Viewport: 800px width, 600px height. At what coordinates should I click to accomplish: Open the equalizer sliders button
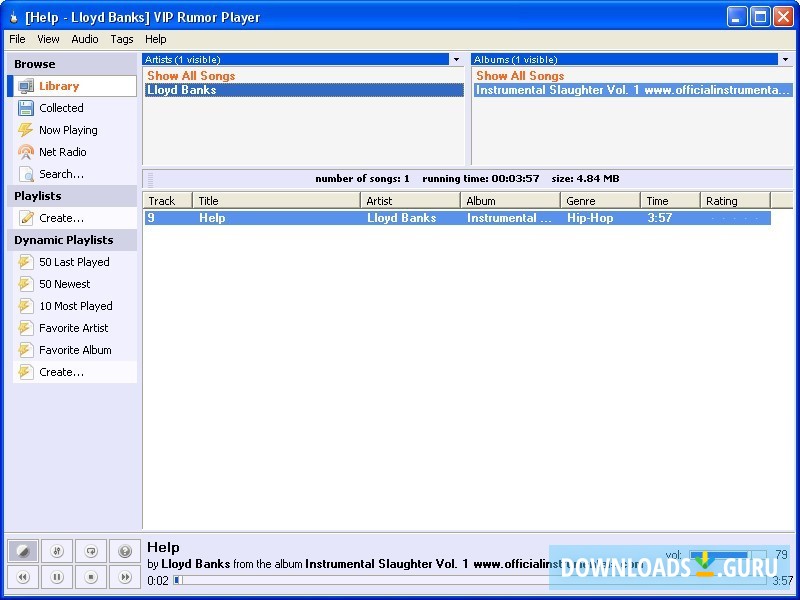[x=57, y=551]
